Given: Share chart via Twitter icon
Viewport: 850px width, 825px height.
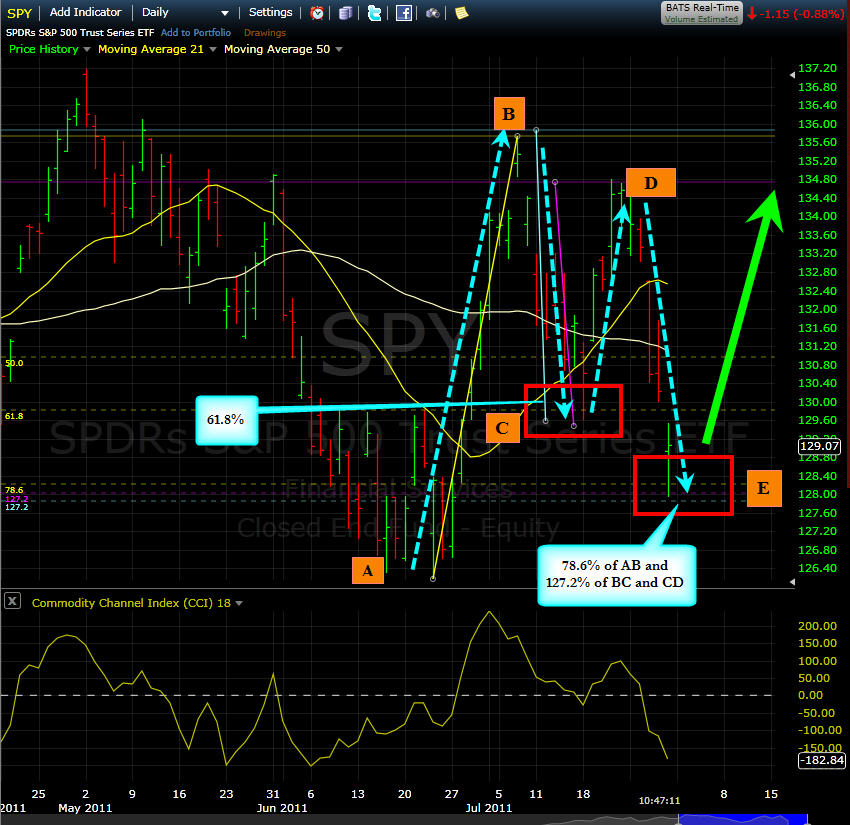Looking at the screenshot, I should point(374,13).
